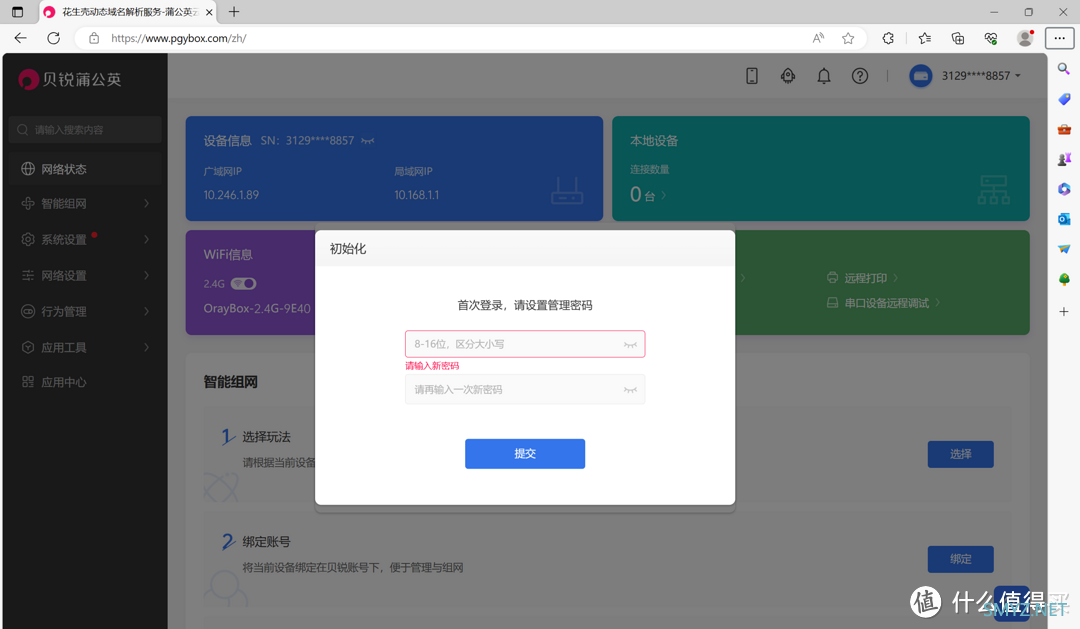1080x629 pixels.
Task: Open browser Settings and more menu
Action: [x=1059, y=38]
